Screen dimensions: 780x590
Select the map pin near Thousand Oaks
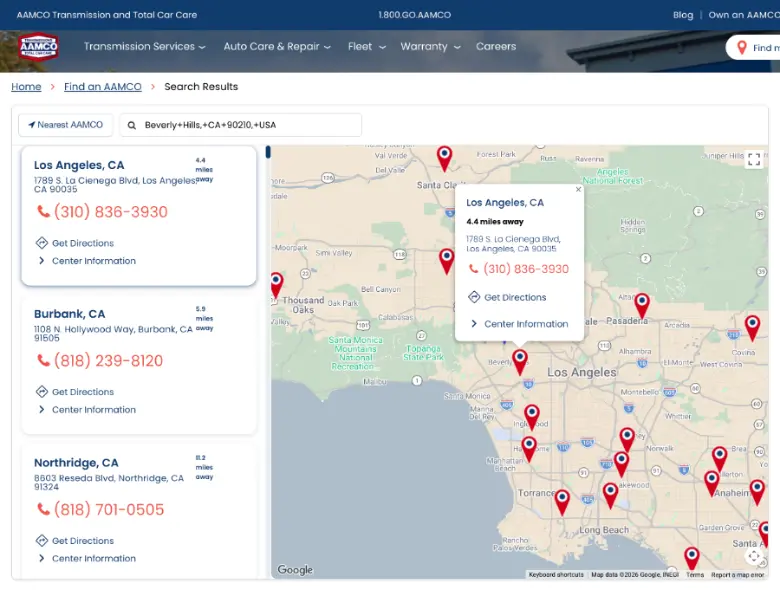(277, 285)
